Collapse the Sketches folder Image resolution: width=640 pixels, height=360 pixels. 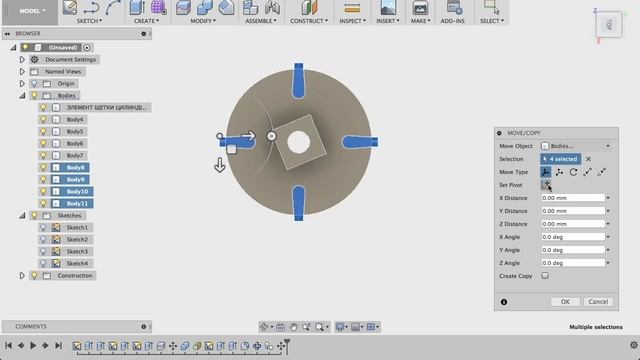[x=22, y=216]
